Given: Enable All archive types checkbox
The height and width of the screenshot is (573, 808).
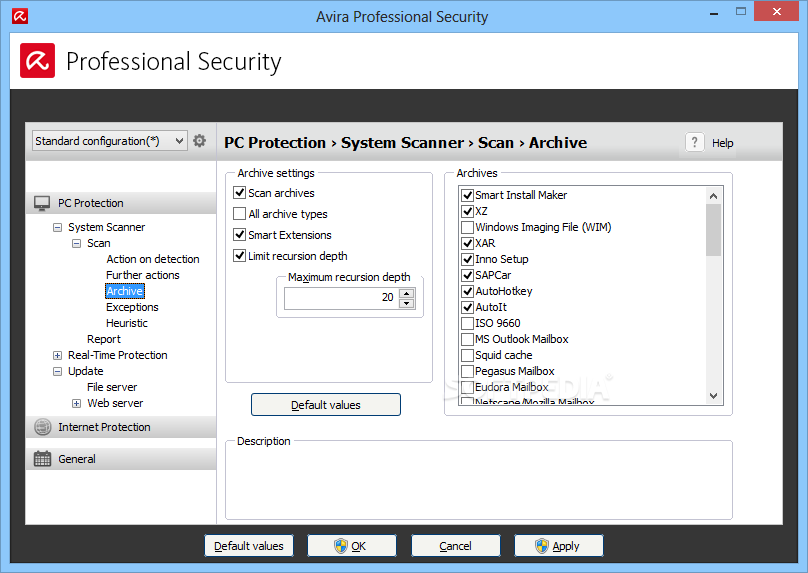Looking at the screenshot, I should (240, 213).
